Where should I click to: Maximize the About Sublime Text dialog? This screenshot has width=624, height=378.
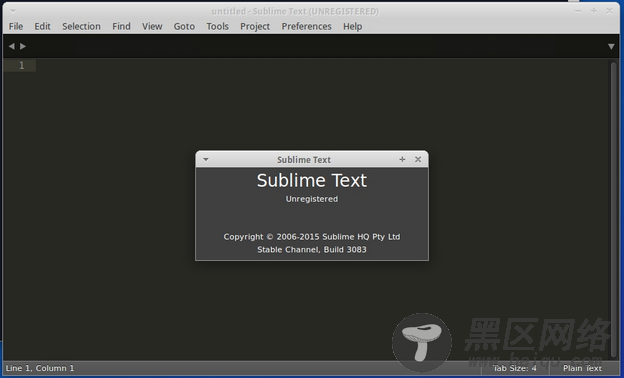pos(402,159)
